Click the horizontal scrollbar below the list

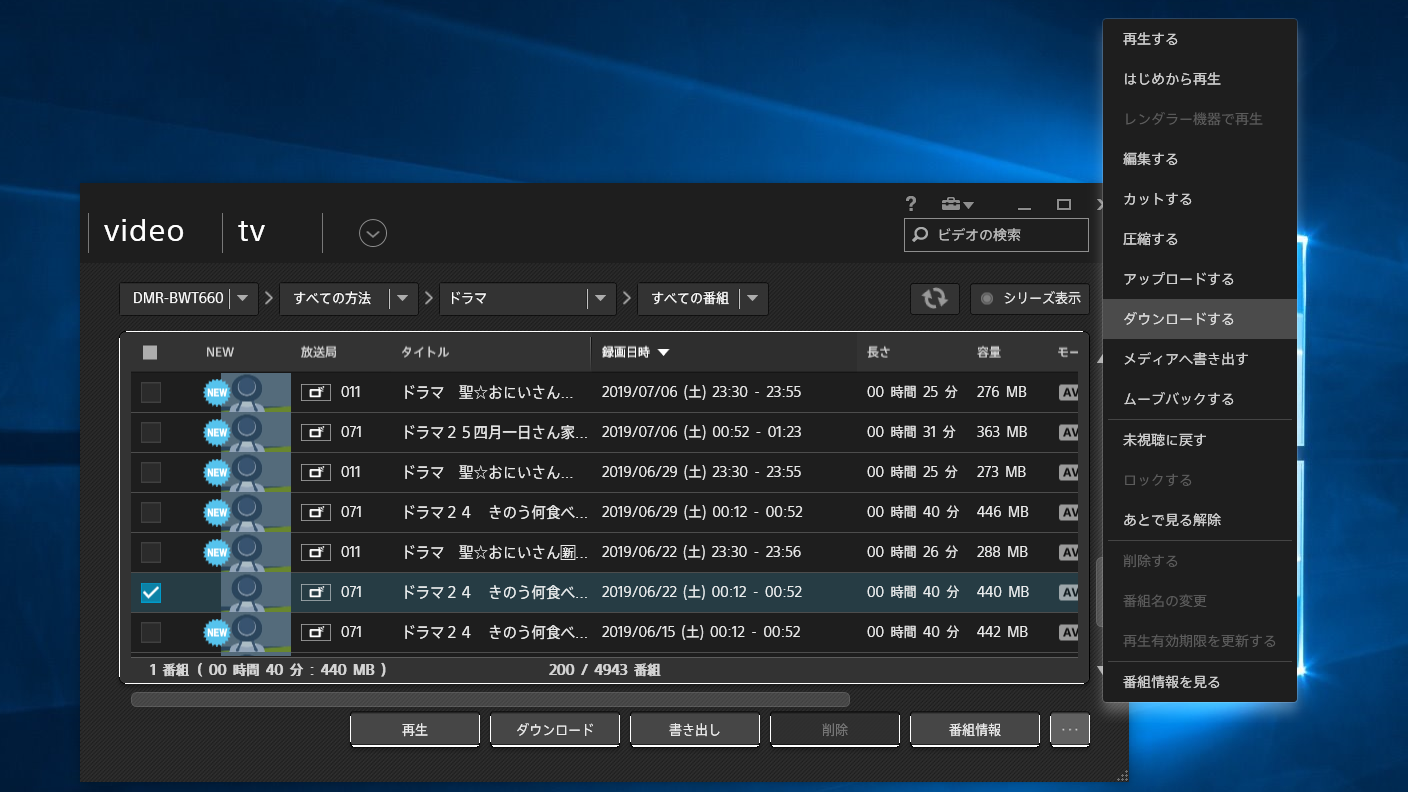[490, 700]
